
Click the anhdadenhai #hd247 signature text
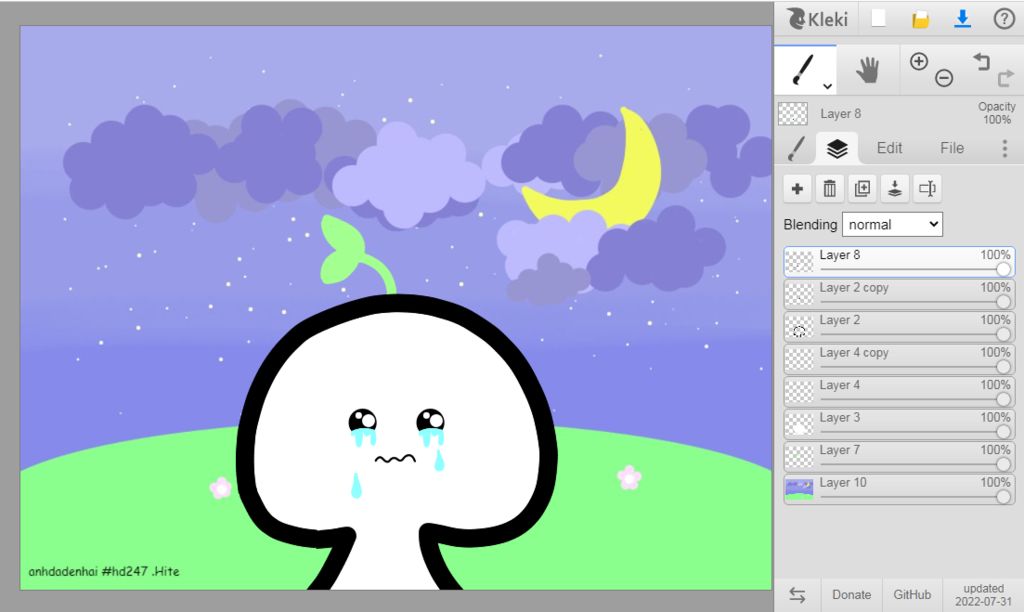point(104,571)
